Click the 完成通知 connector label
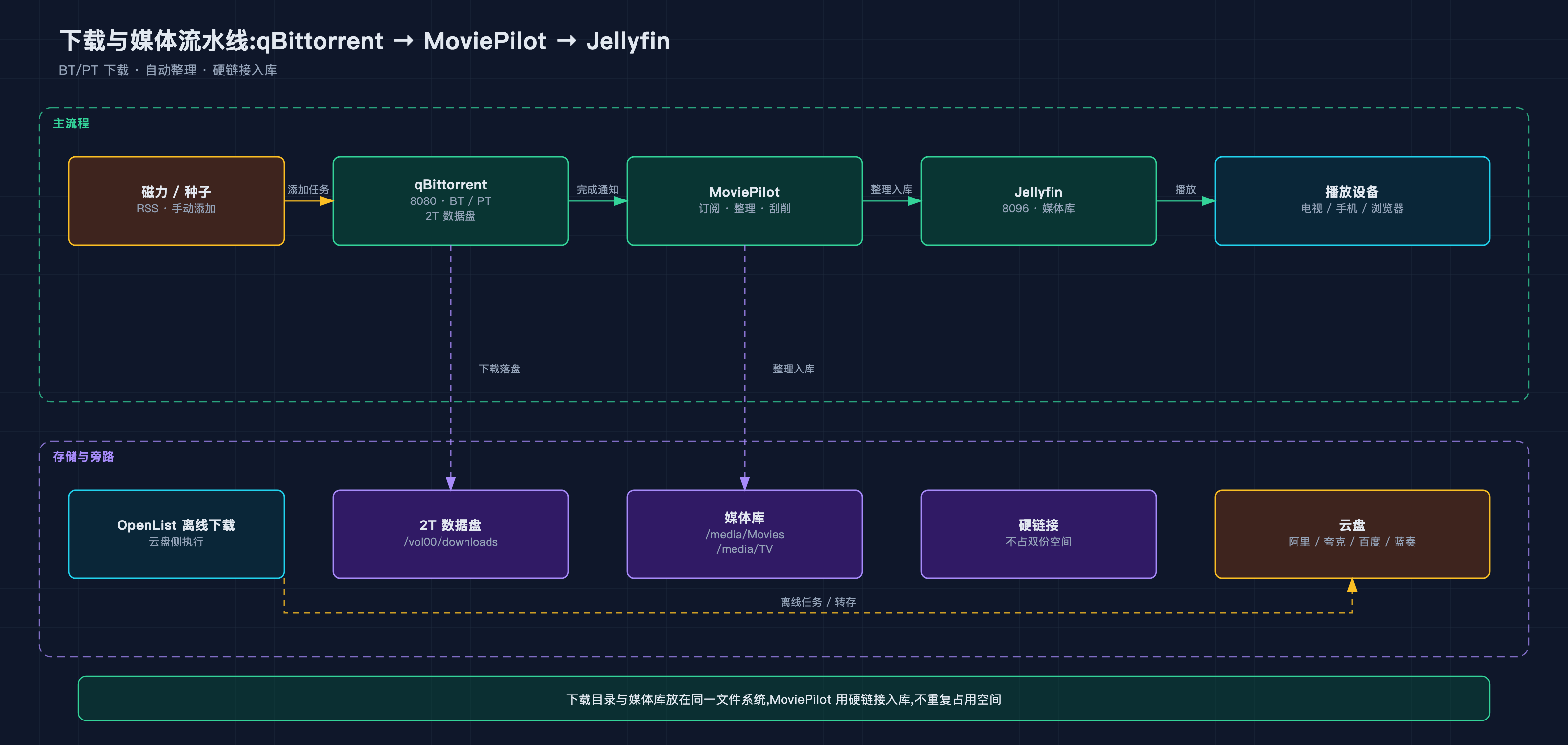 click(x=597, y=189)
